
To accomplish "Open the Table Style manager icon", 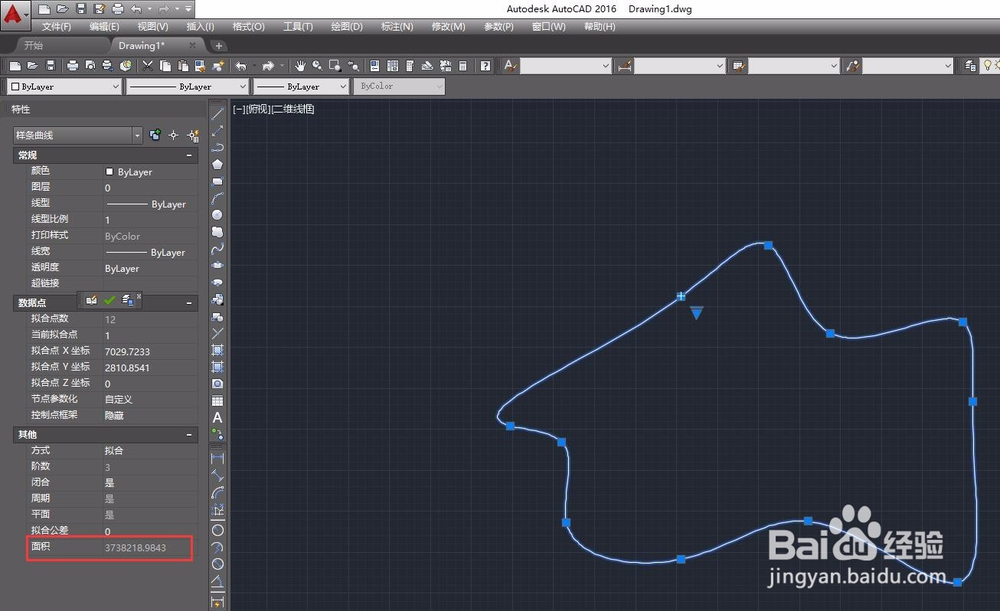I will (x=739, y=66).
